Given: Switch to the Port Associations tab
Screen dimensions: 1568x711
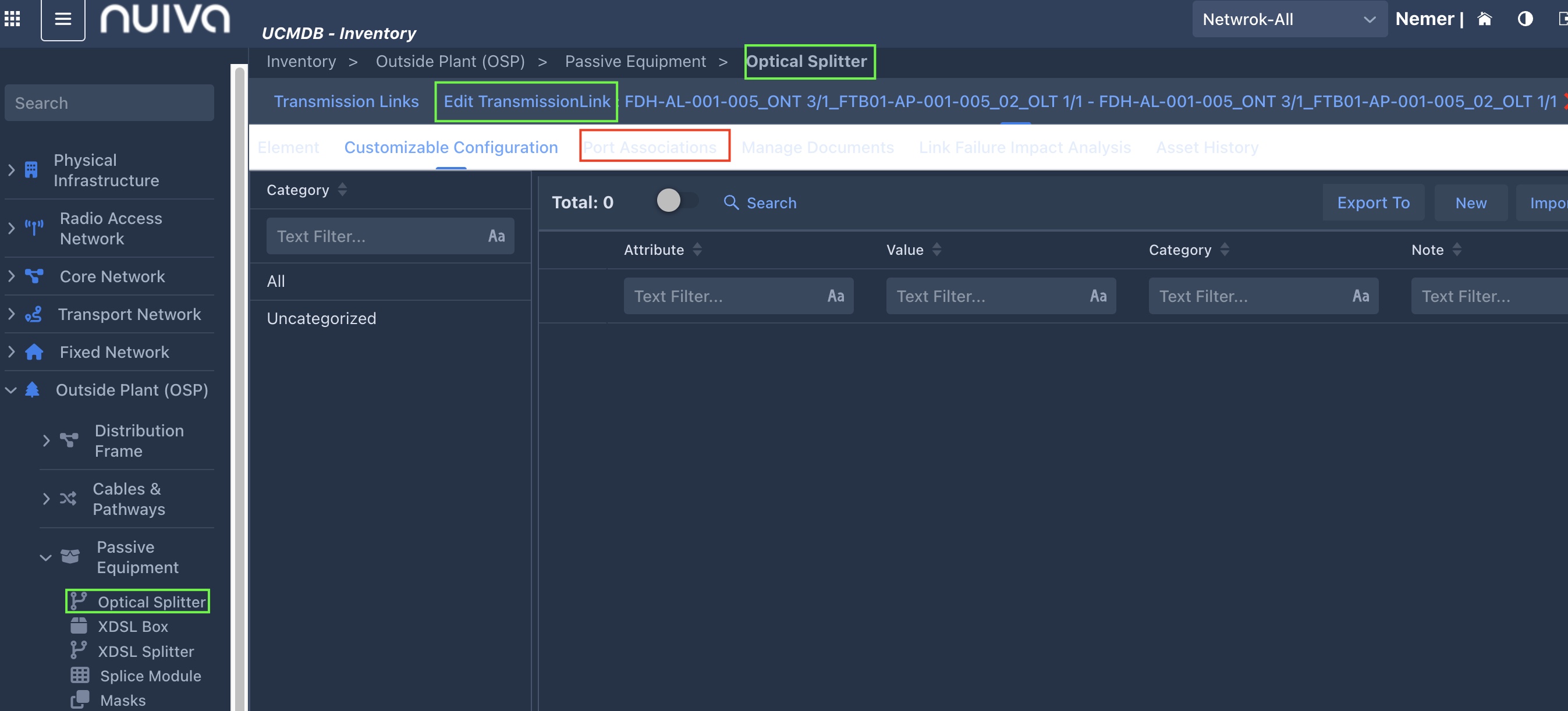Looking at the screenshot, I should click(650, 147).
